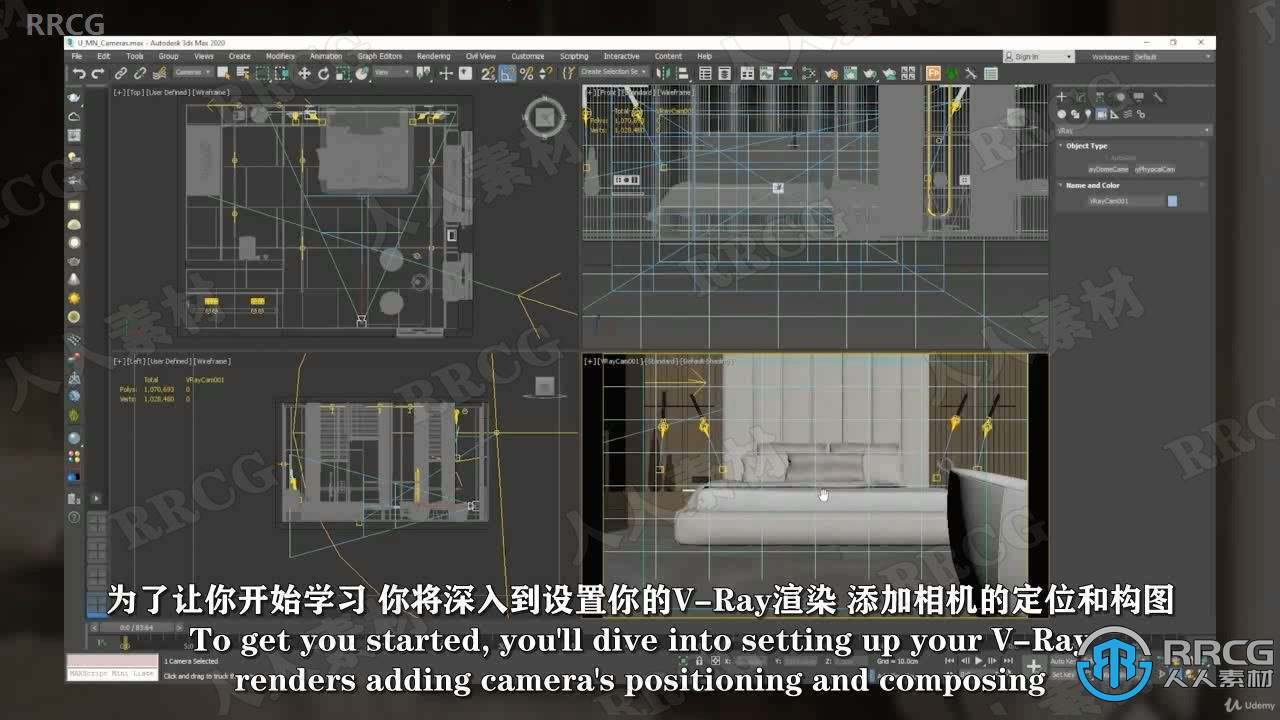Choose Rectangular Selection Region tool
This screenshot has width=1280, height=720.
(263, 73)
